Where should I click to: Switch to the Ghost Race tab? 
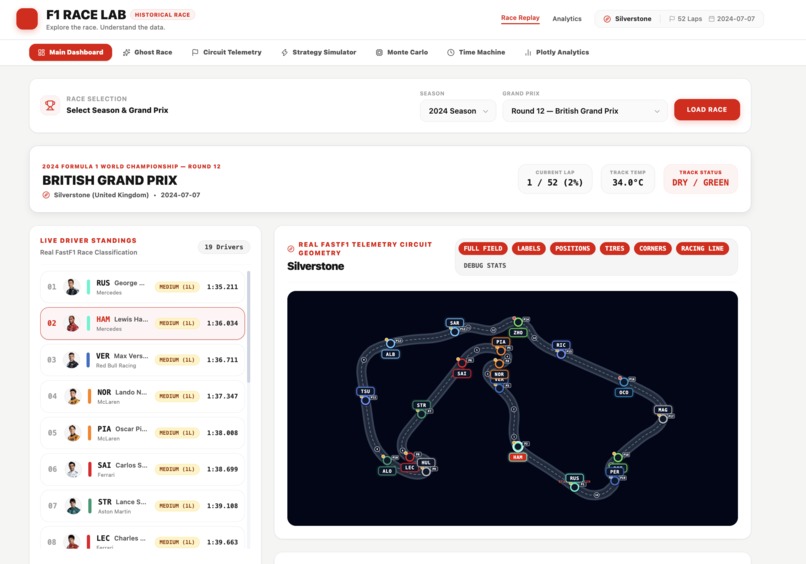148,52
